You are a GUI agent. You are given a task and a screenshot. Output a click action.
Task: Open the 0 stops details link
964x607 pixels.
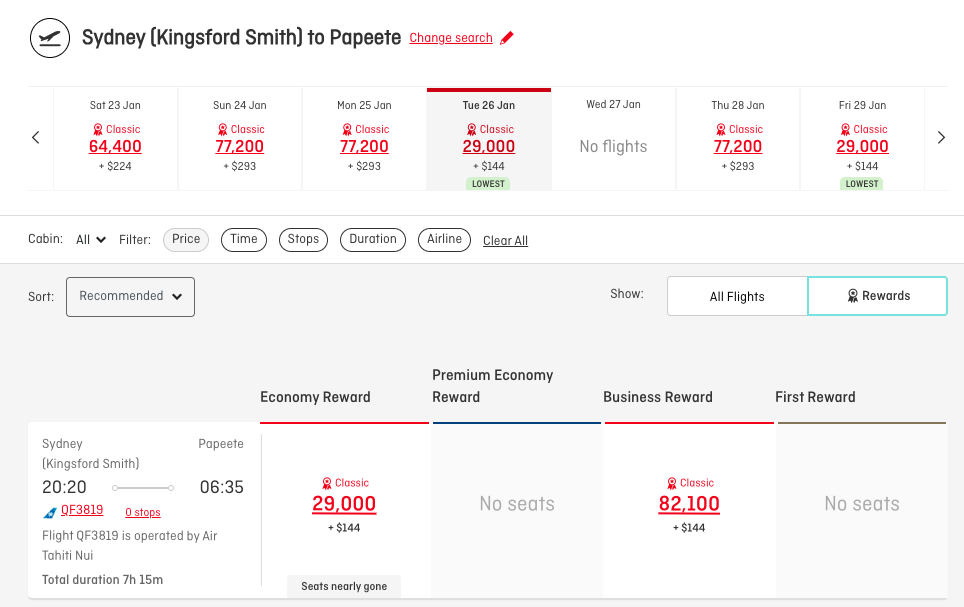pyautogui.click(x=143, y=512)
